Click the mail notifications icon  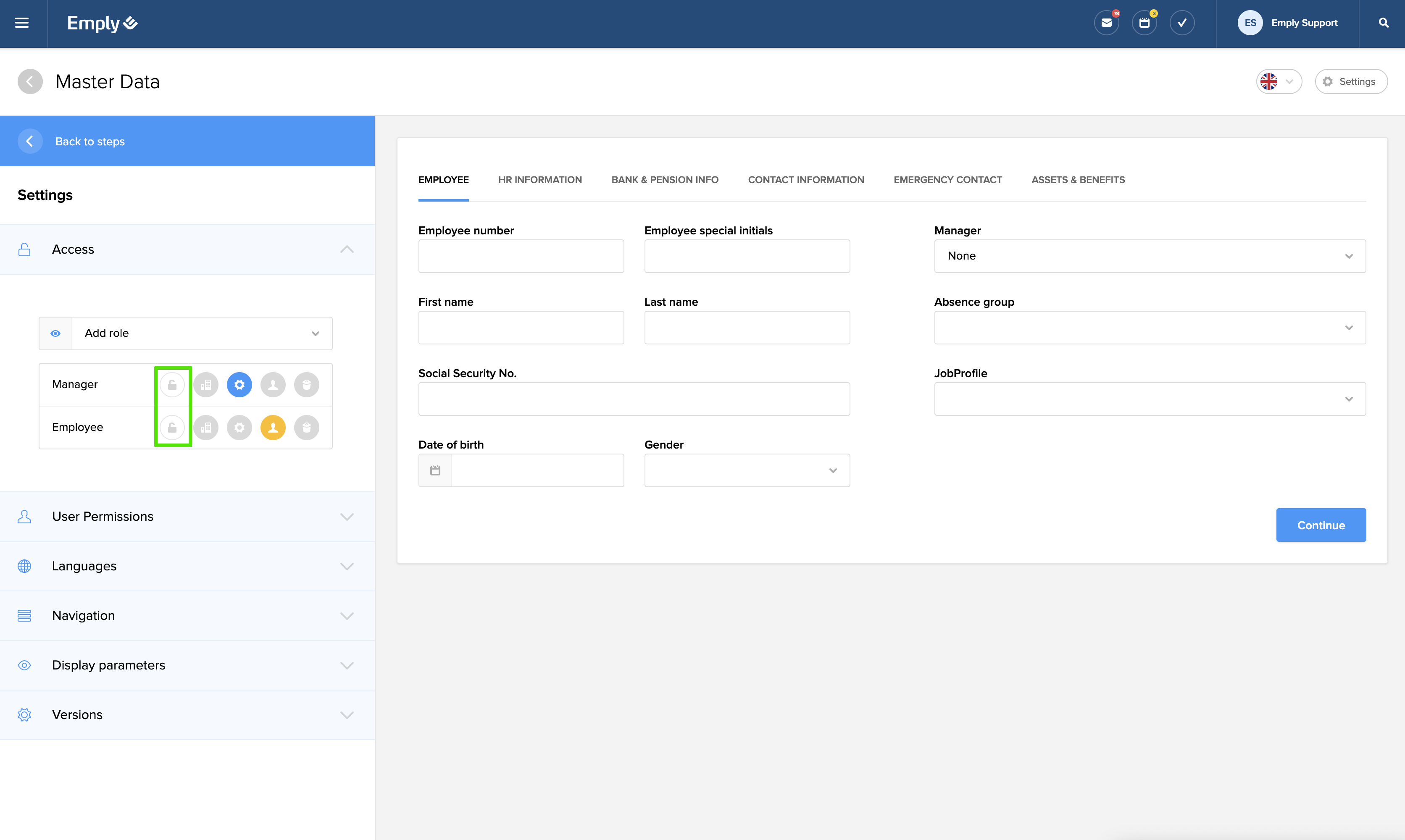1106,23
